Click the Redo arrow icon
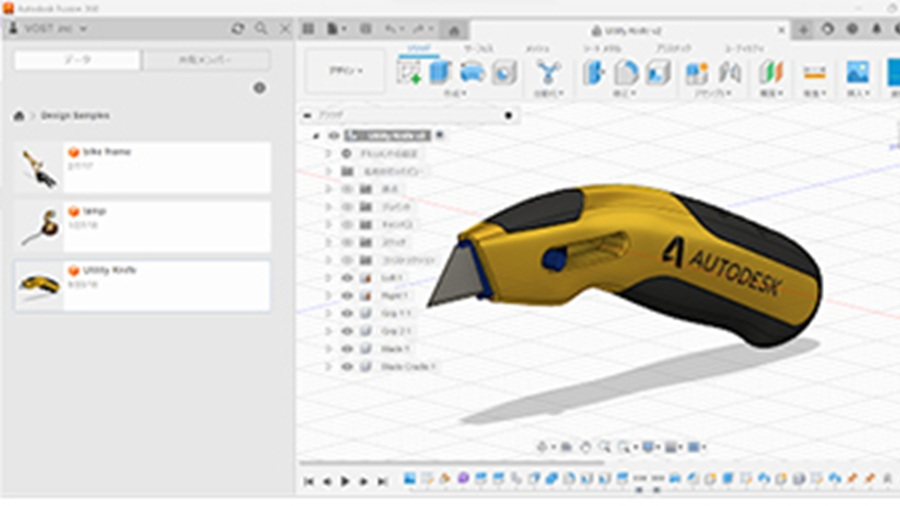The image size is (900, 506). pyautogui.click(x=418, y=29)
